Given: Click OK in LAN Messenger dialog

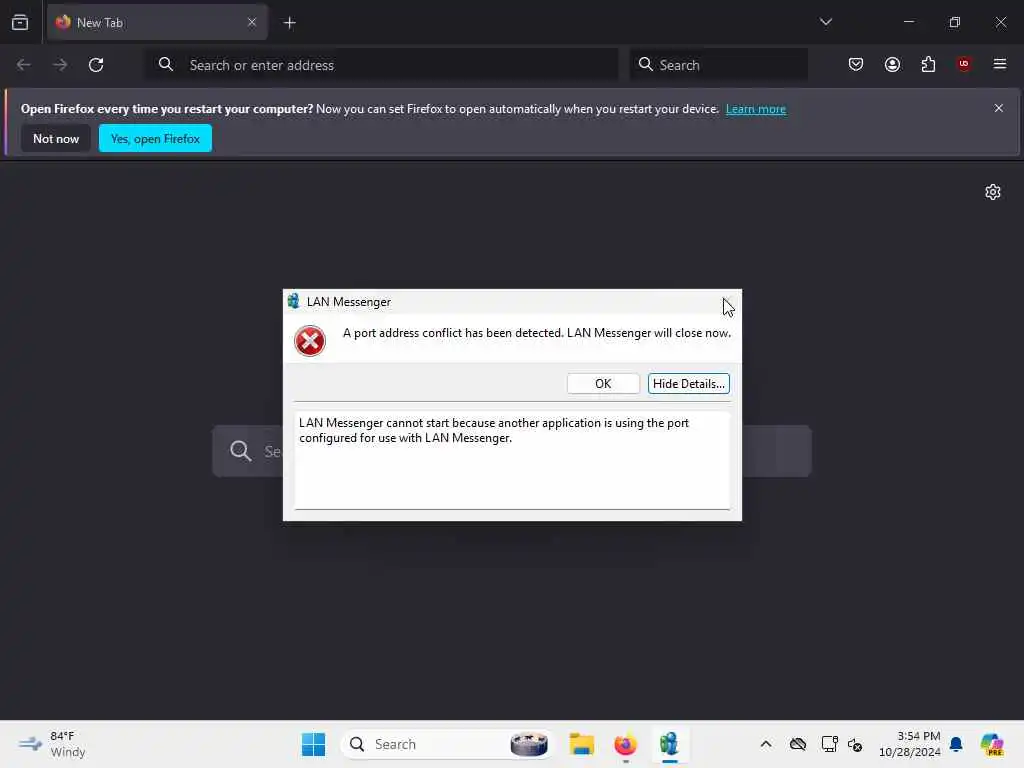Looking at the screenshot, I should click(x=603, y=383).
